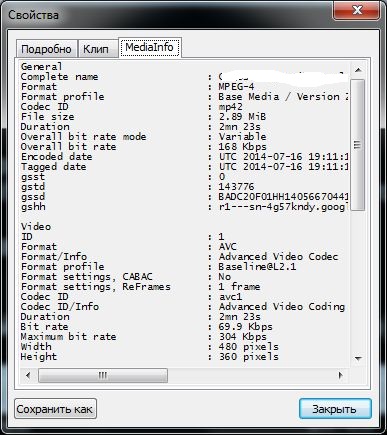Click the Свойства window title
The image size is (387, 435).
[33, 15]
